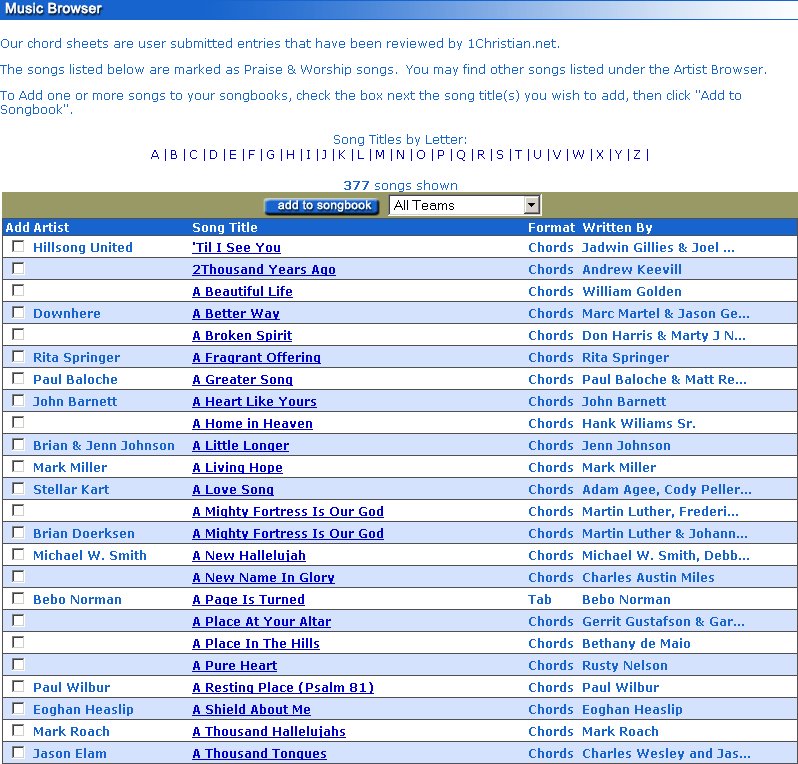Browse songs beginning with letter S
The height and width of the screenshot is (764, 798).
click(x=500, y=155)
